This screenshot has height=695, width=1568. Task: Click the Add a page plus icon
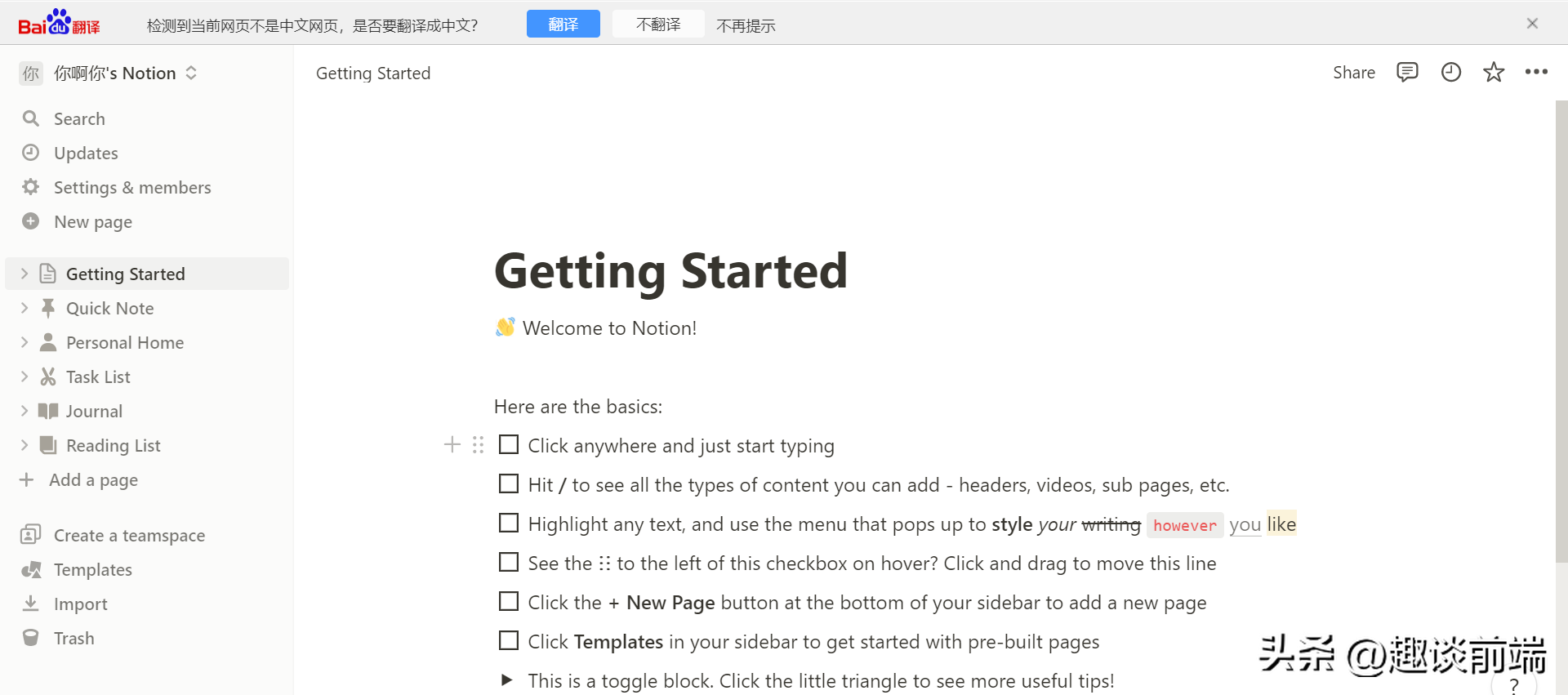(x=27, y=479)
